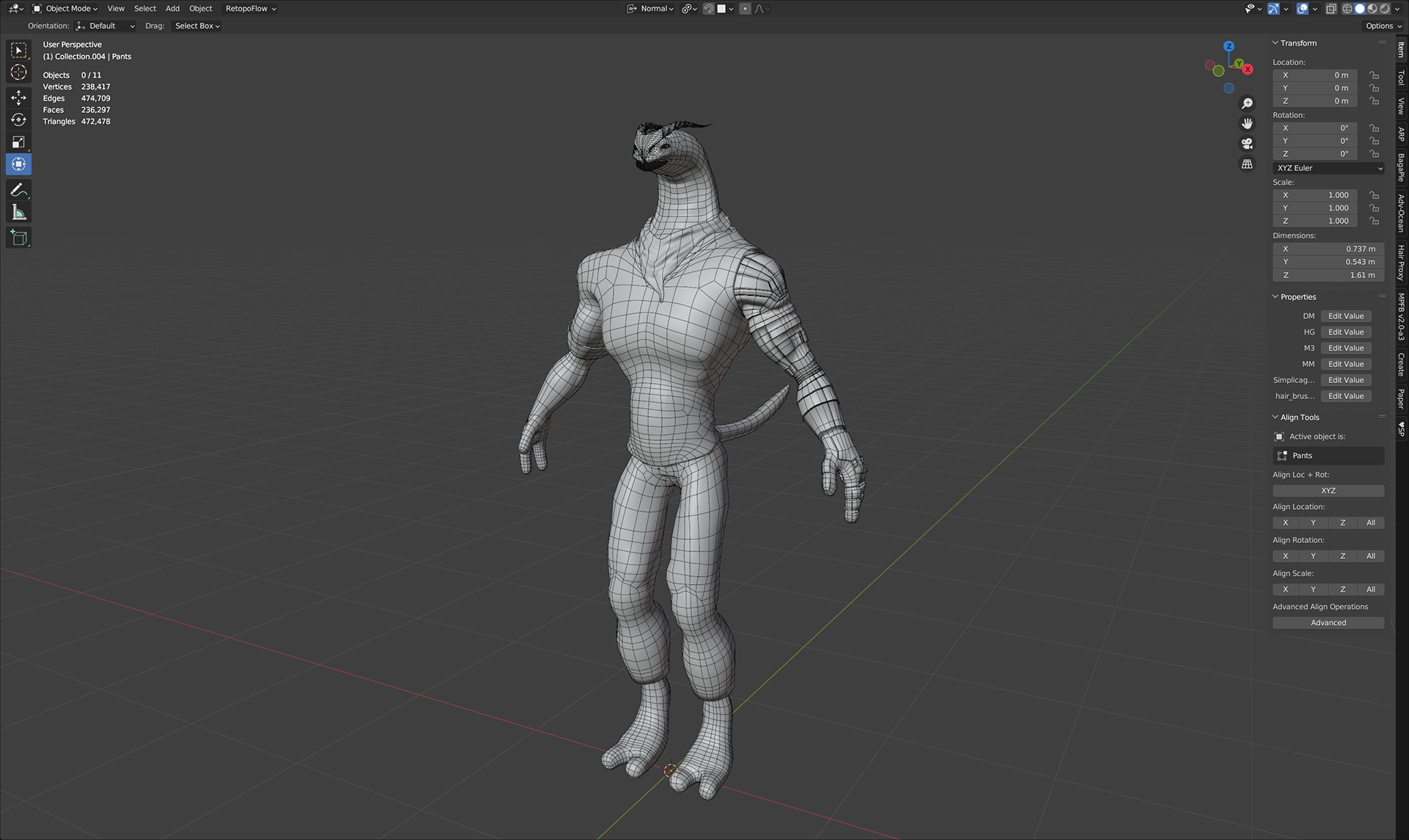Open the Object Mode dropdown
The height and width of the screenshot is (840, 1409).
point(65,9)
